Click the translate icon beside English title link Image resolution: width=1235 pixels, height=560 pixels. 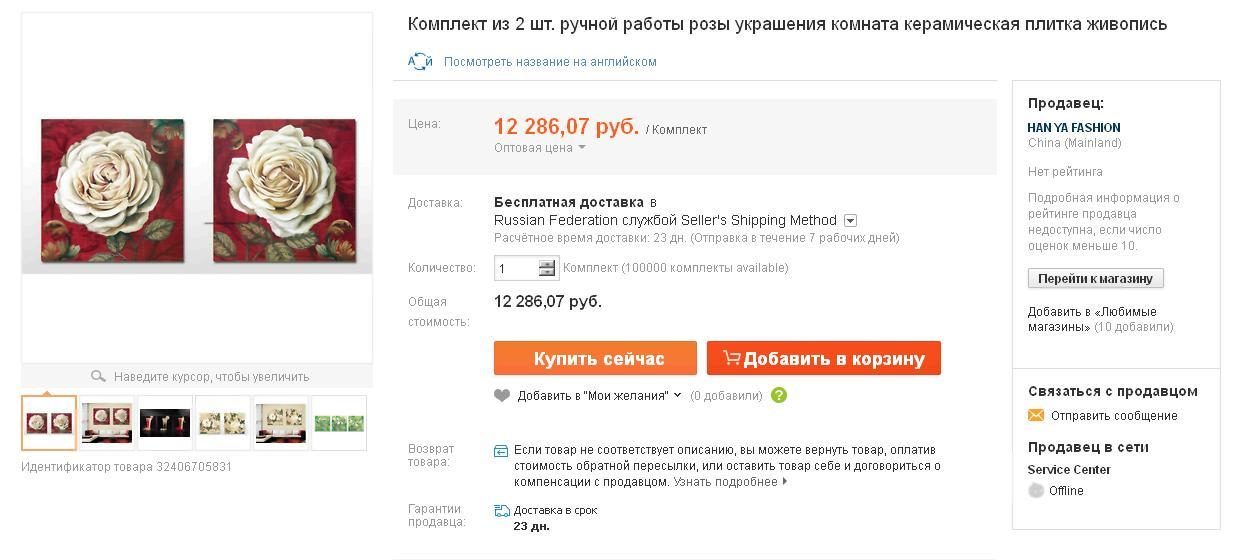(x=420, y=62)
